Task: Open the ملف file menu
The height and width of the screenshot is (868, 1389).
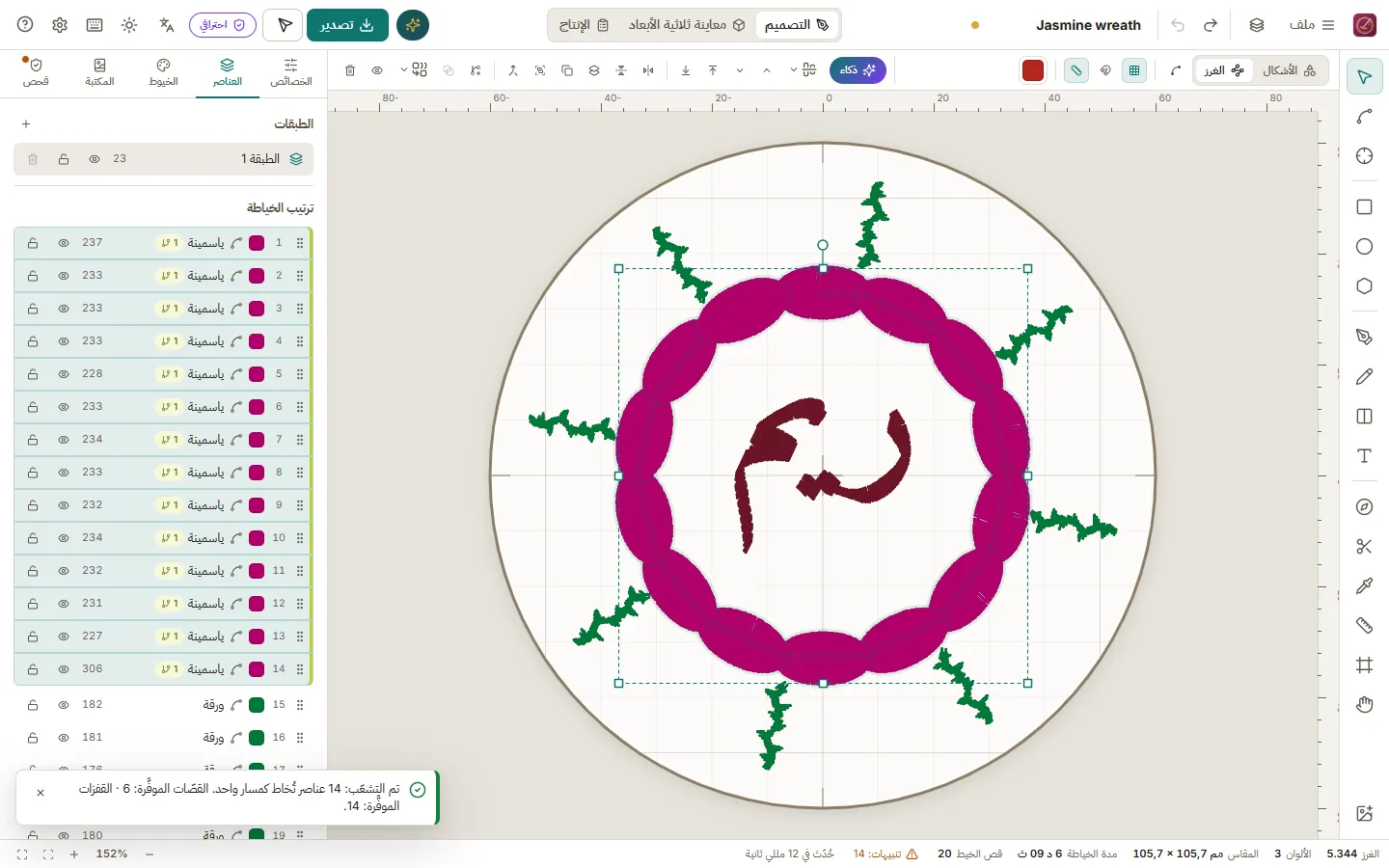Action: click(1312, 25)
